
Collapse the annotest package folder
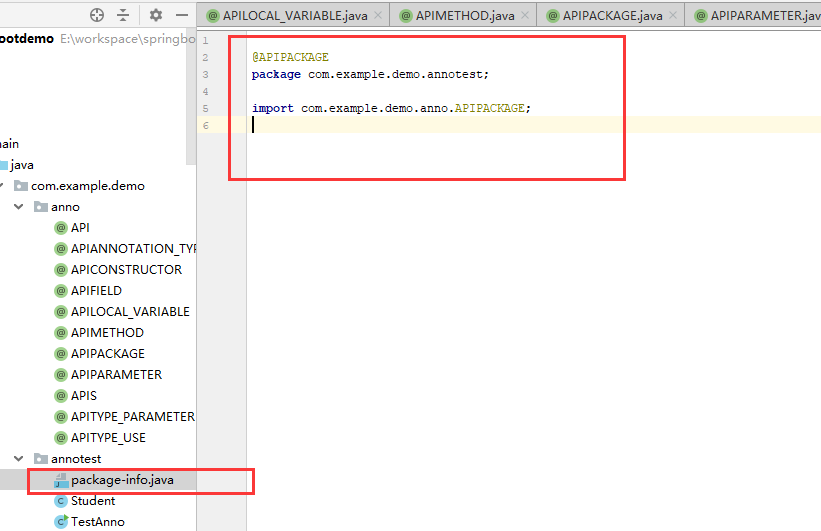(19, 459)
